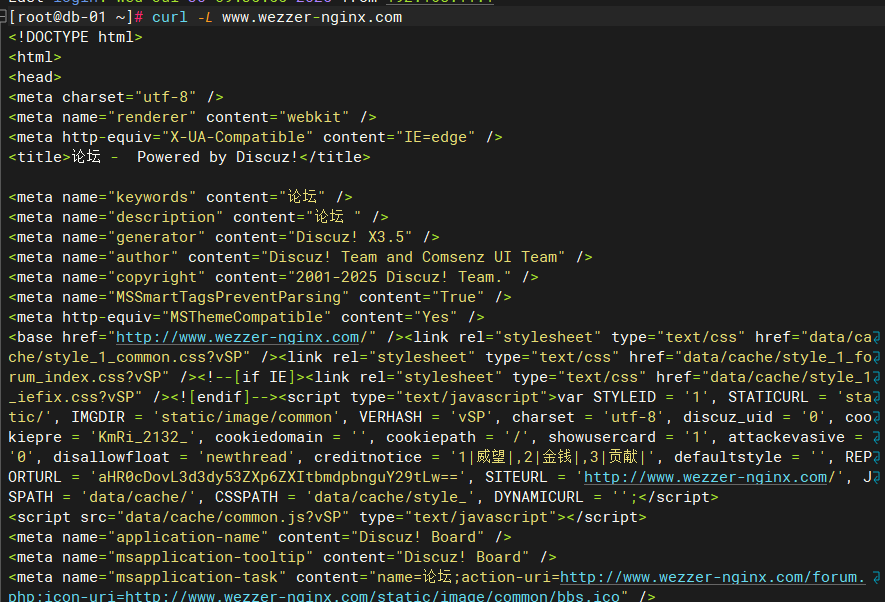Click the '2001-2025 Discuz! Team.' value
The height and width of the screenshot is (602, 885).
pyautogui.click(x=399, y=277)
